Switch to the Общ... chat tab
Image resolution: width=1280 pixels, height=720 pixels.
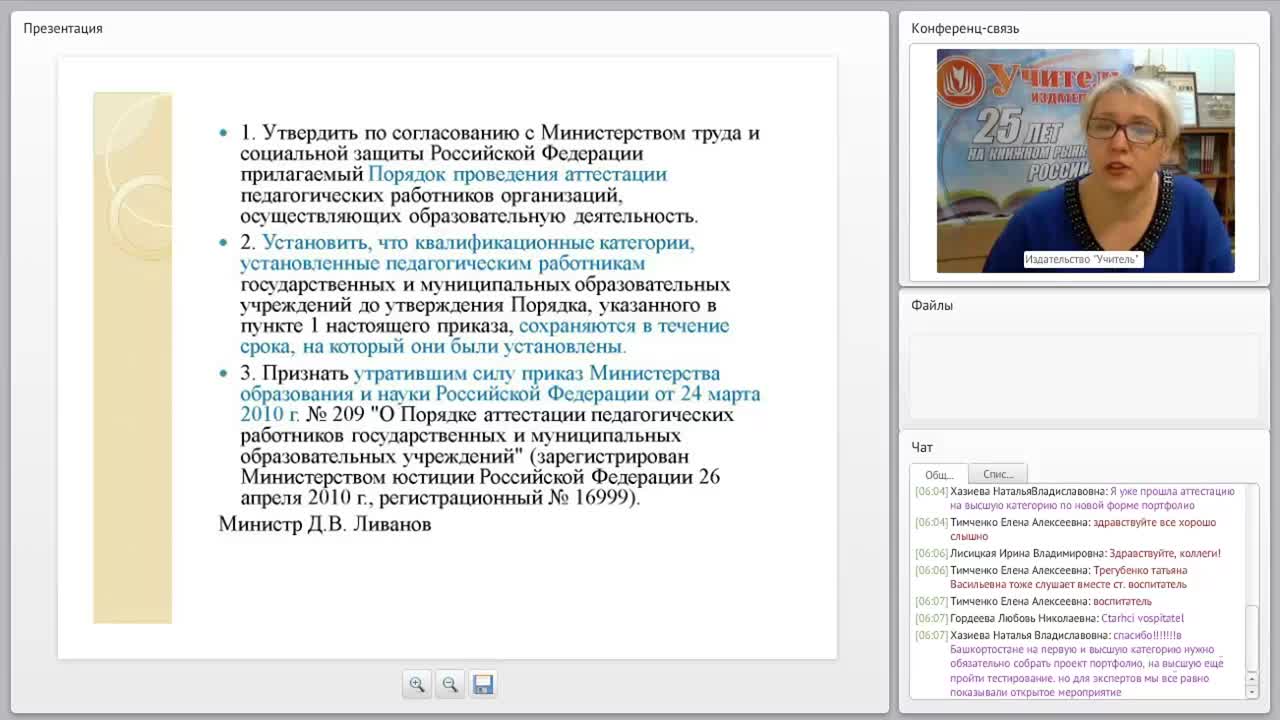pos(938,474)
